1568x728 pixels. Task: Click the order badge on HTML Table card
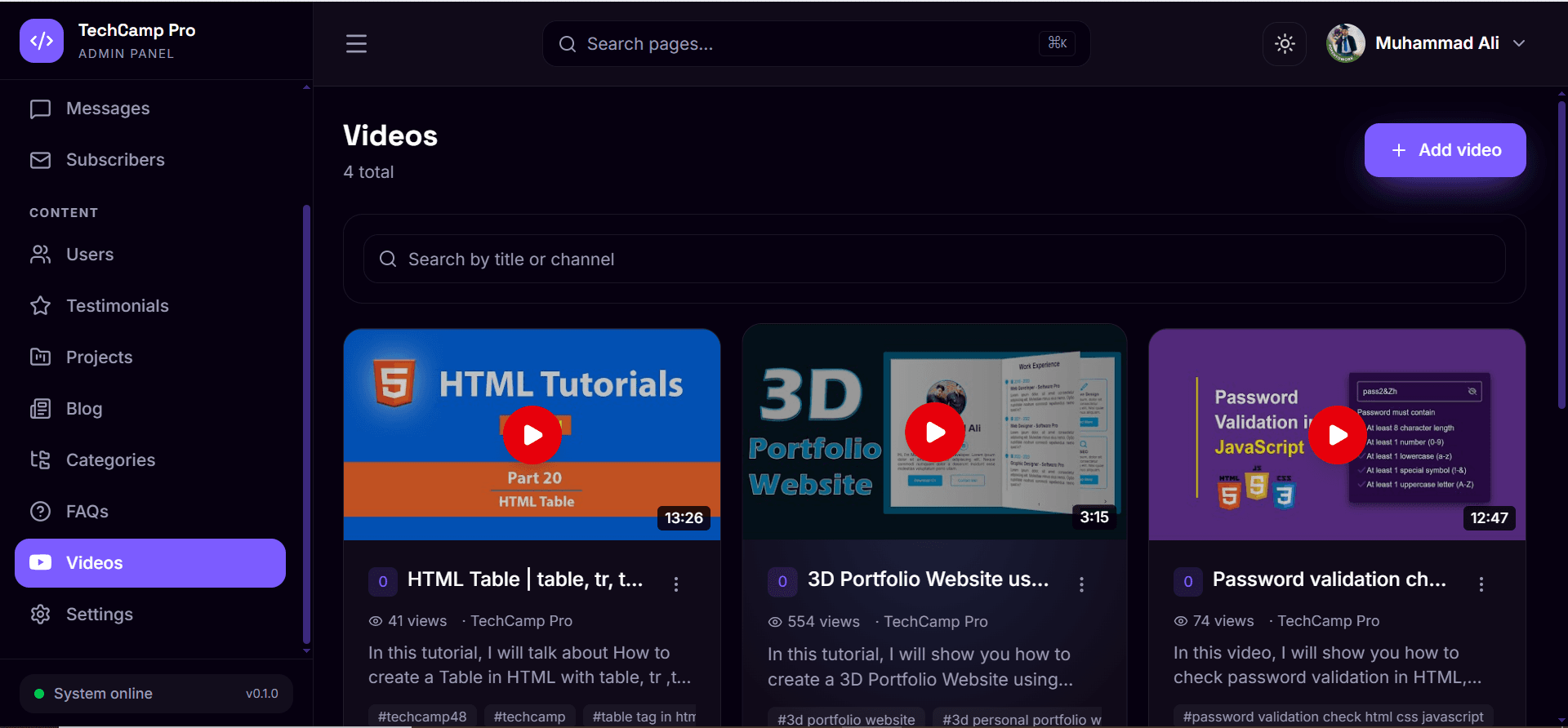coord(383,582)
